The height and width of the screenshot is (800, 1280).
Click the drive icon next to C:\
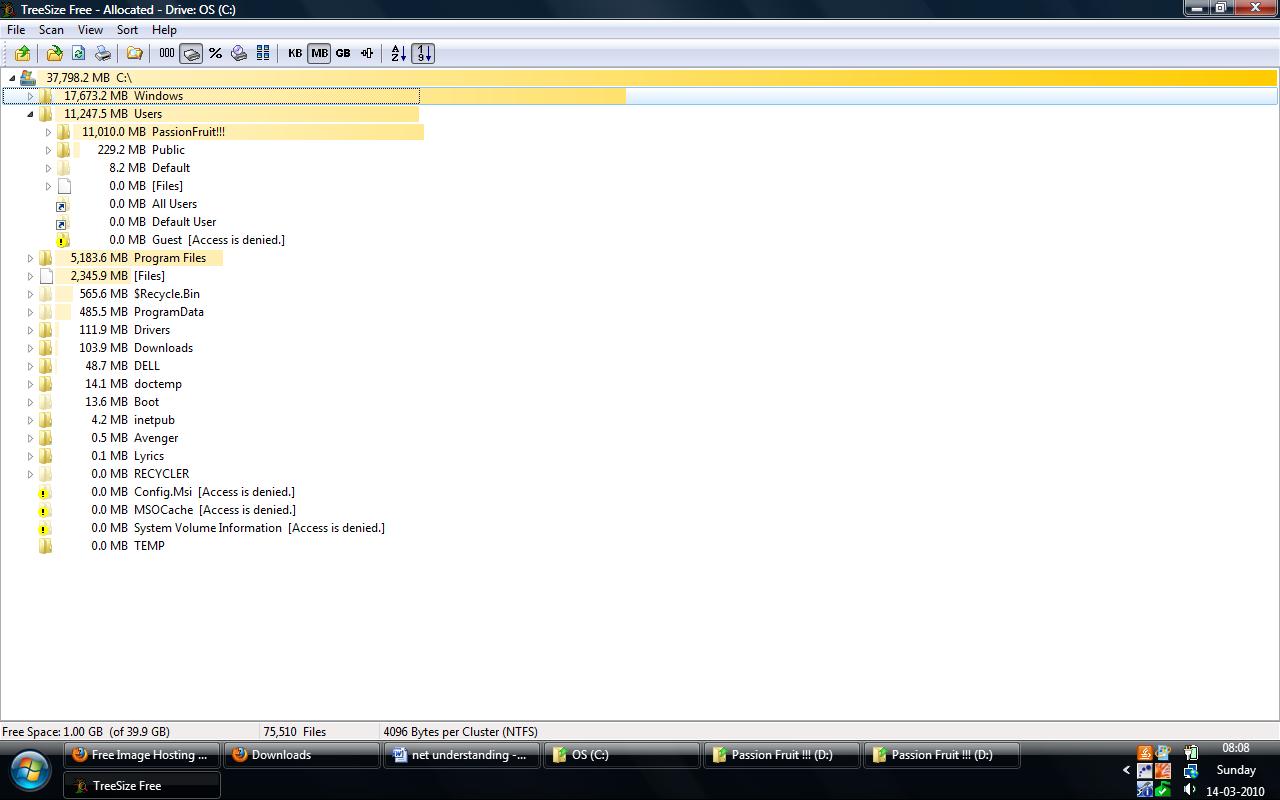point(28,77)
